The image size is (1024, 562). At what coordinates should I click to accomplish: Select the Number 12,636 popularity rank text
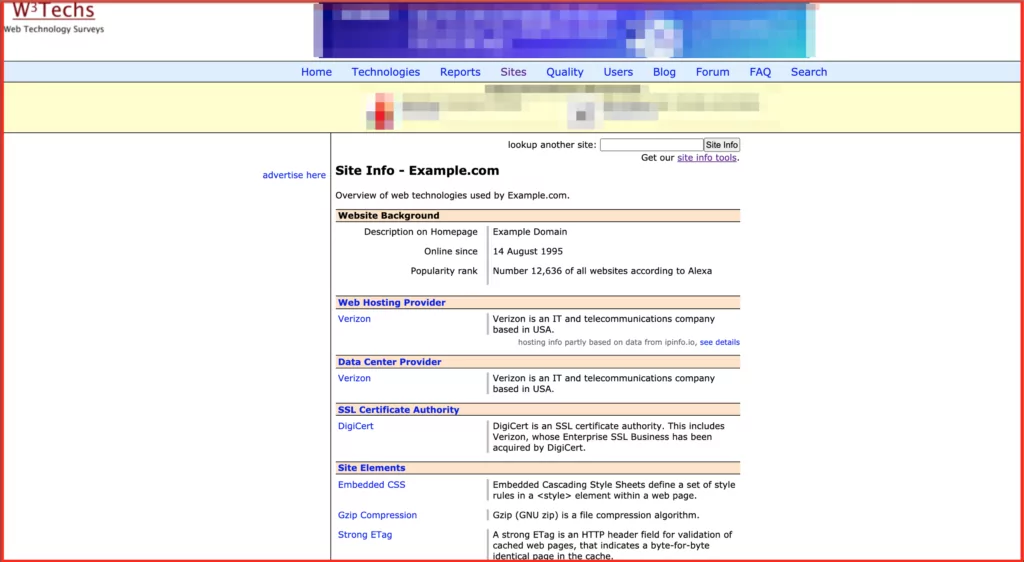(x=602, y=271)
